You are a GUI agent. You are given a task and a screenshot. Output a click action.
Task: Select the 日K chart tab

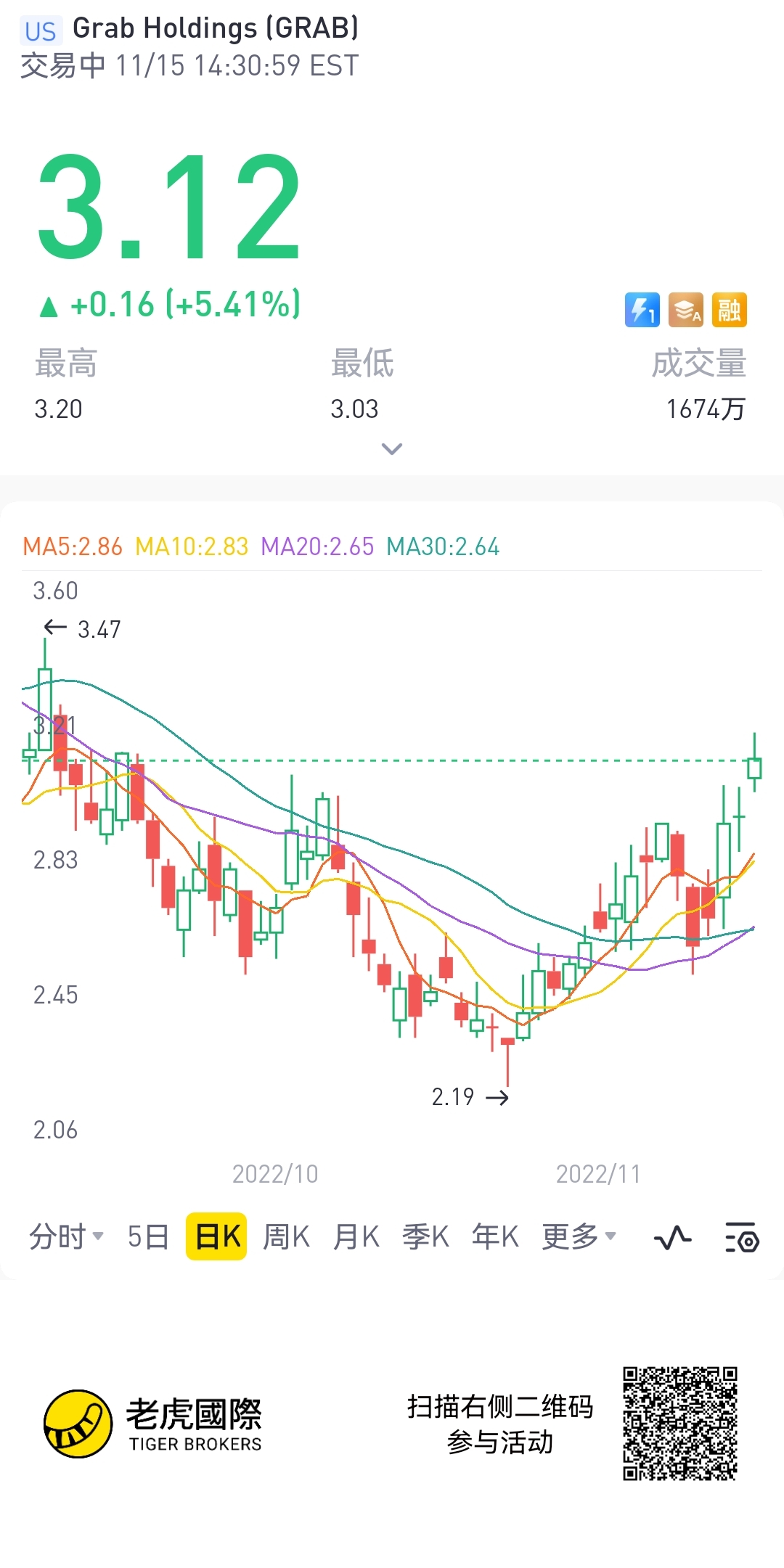pos(216,1236)
